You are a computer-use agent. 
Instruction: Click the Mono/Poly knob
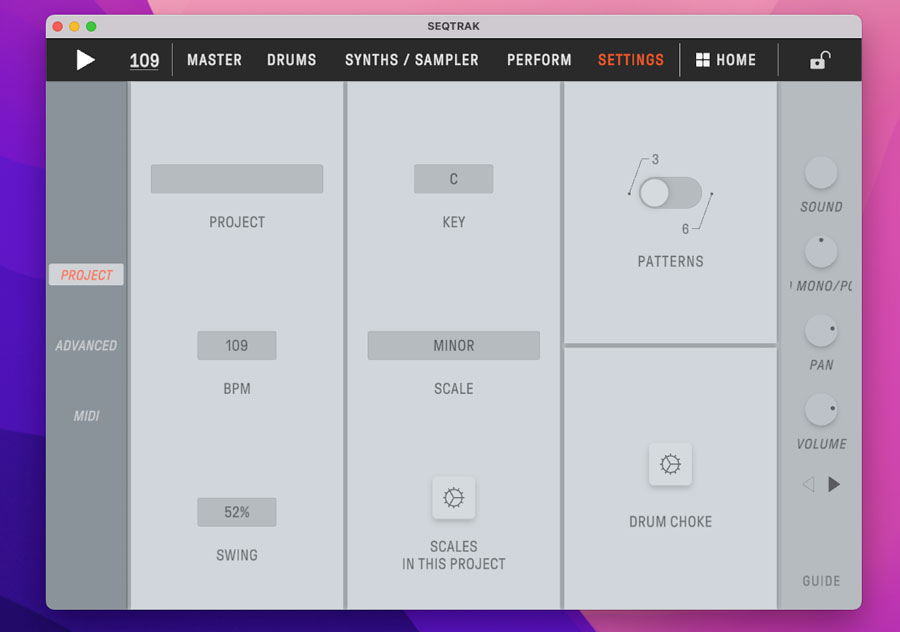821,252
